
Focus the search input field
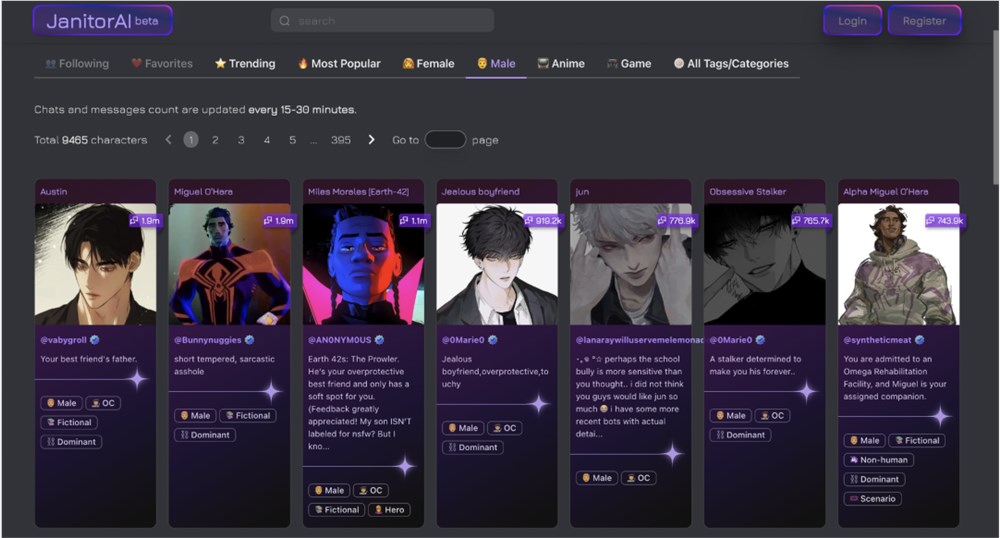[383, 21]
